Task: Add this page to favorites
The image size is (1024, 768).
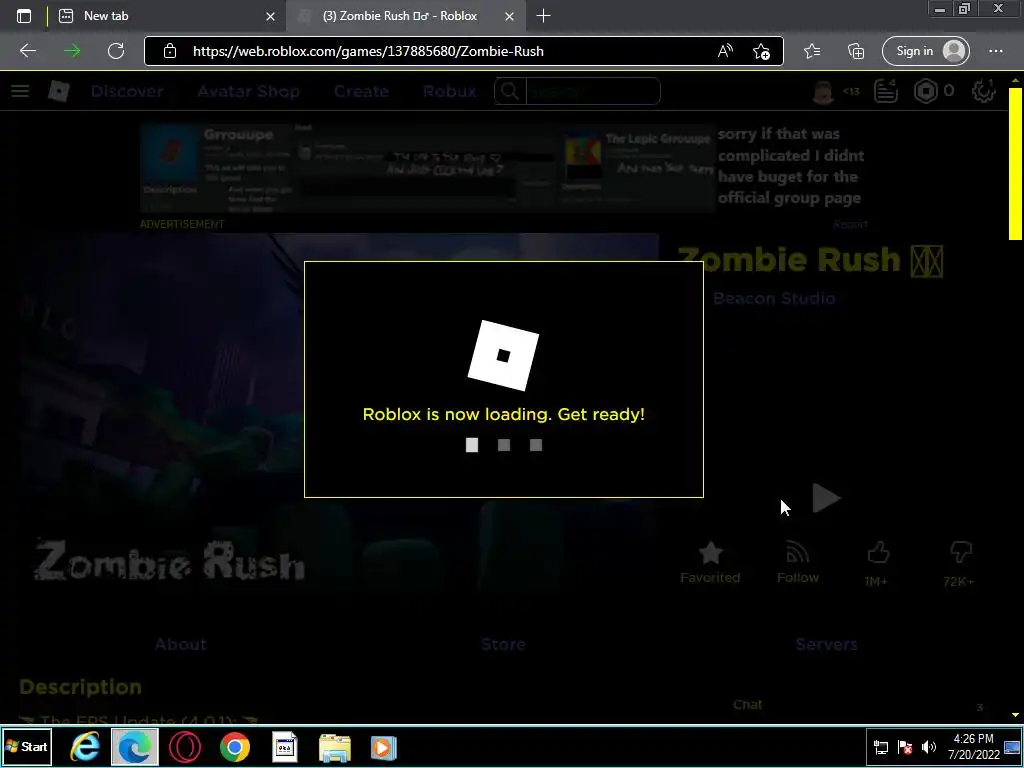Action: [x=761, y=51]
